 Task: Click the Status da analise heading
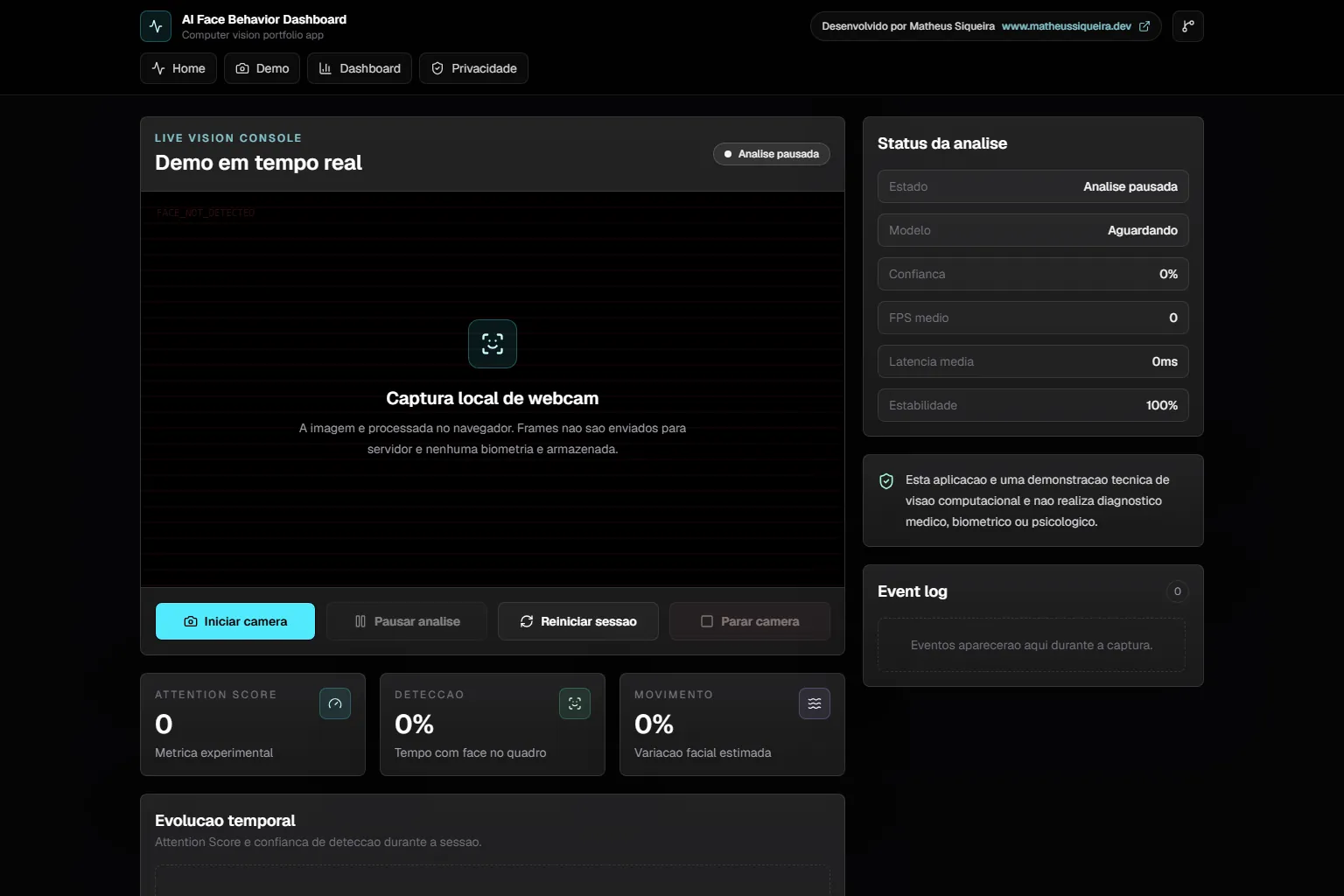coord(942,143)
